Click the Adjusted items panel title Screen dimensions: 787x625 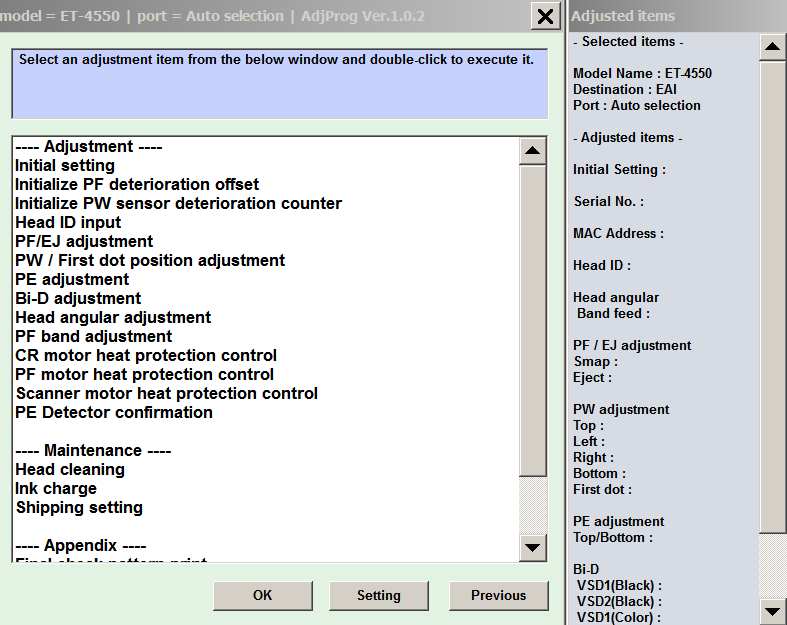623,16
